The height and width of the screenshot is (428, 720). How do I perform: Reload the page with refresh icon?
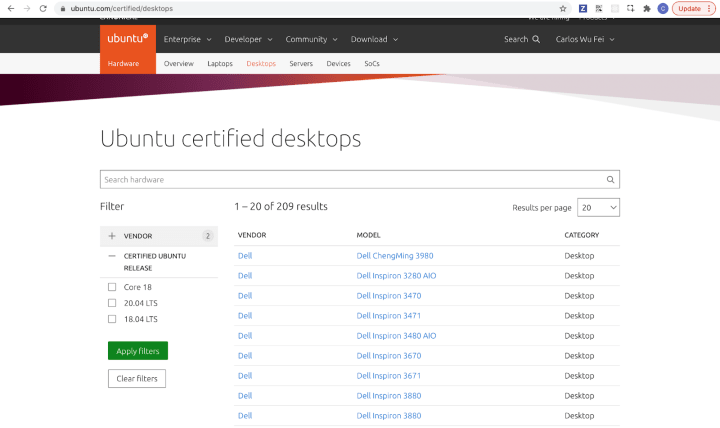coord(43,8)
